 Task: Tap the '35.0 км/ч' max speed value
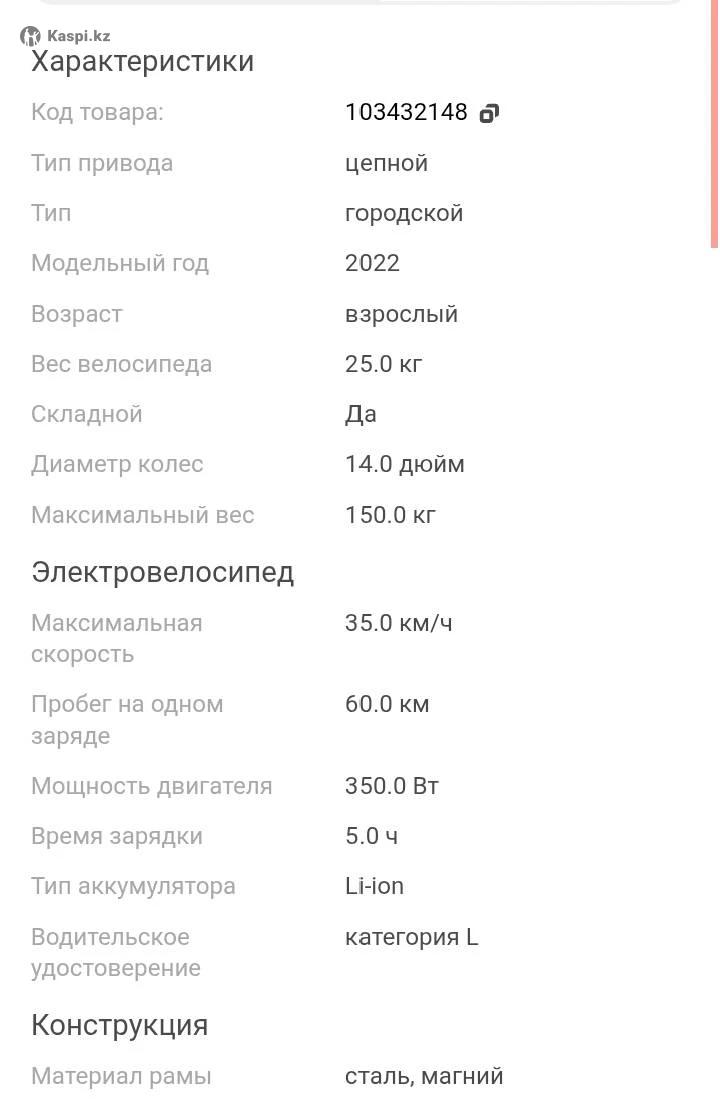(x=399, y=623)
